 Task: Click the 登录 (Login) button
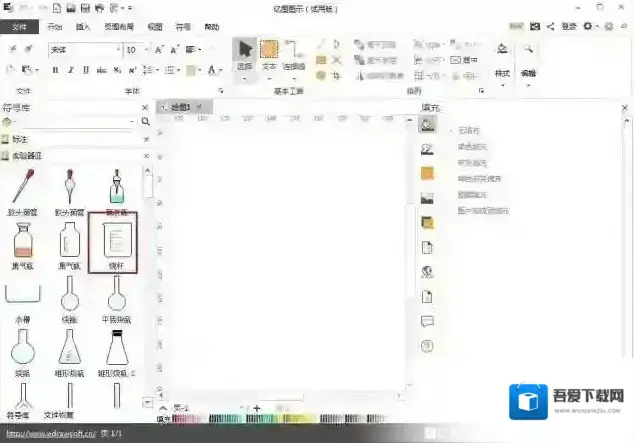(569, 27)
